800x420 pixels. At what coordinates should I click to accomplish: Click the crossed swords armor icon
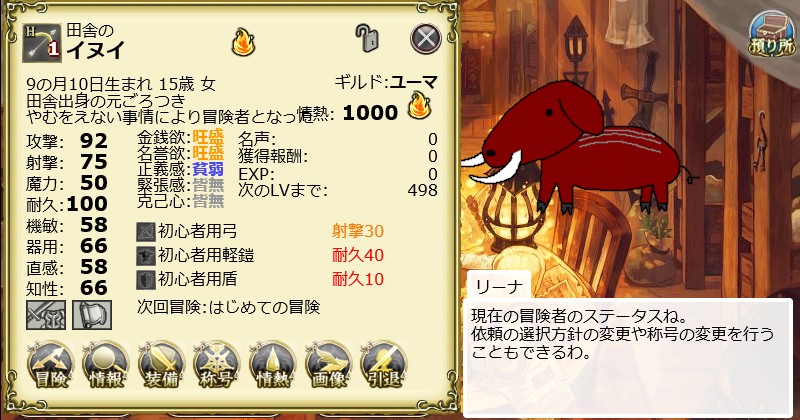tap(46, 314)
